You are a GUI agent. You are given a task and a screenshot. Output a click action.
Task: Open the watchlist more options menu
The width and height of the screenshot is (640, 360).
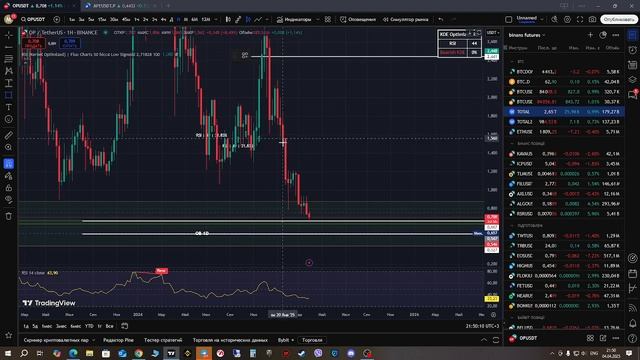point(616,35)
